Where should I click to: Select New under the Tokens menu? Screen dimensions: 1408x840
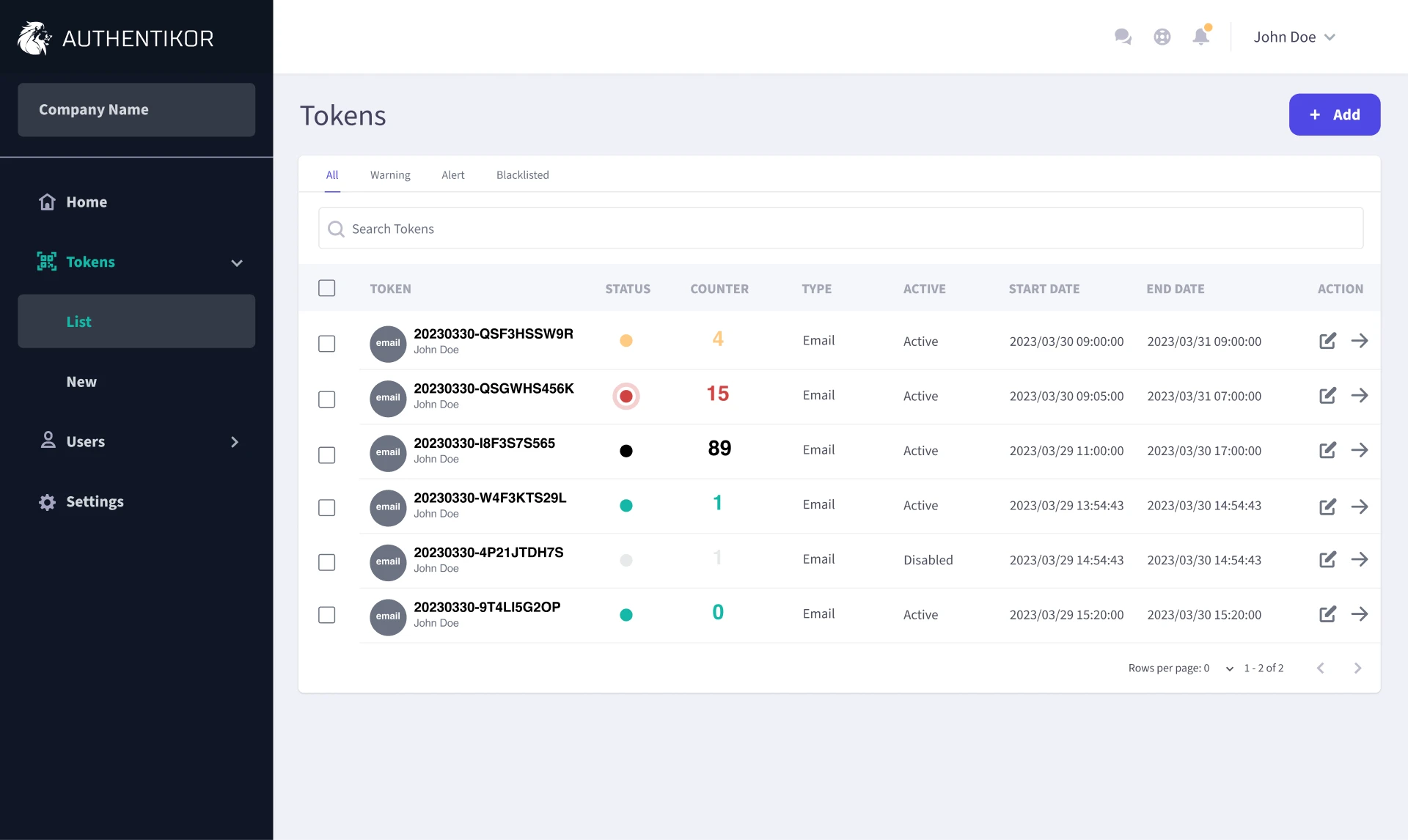(81, 381)
